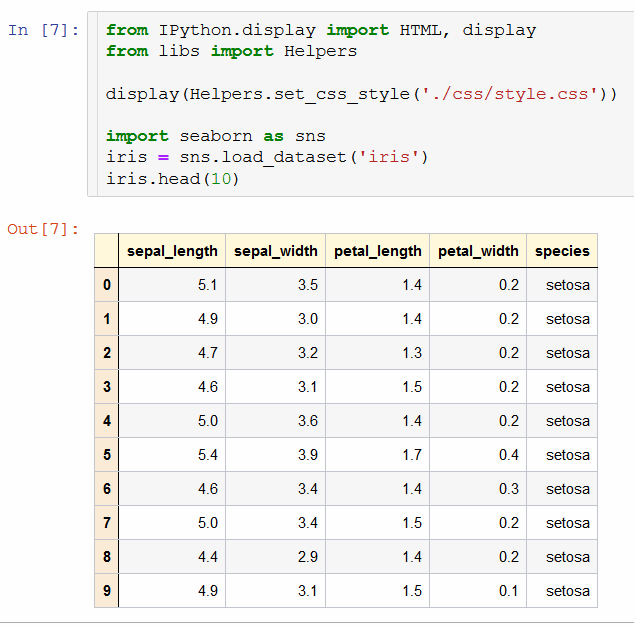
Task: Click the In [7] input prompt
Action: (x=42, y=30)
